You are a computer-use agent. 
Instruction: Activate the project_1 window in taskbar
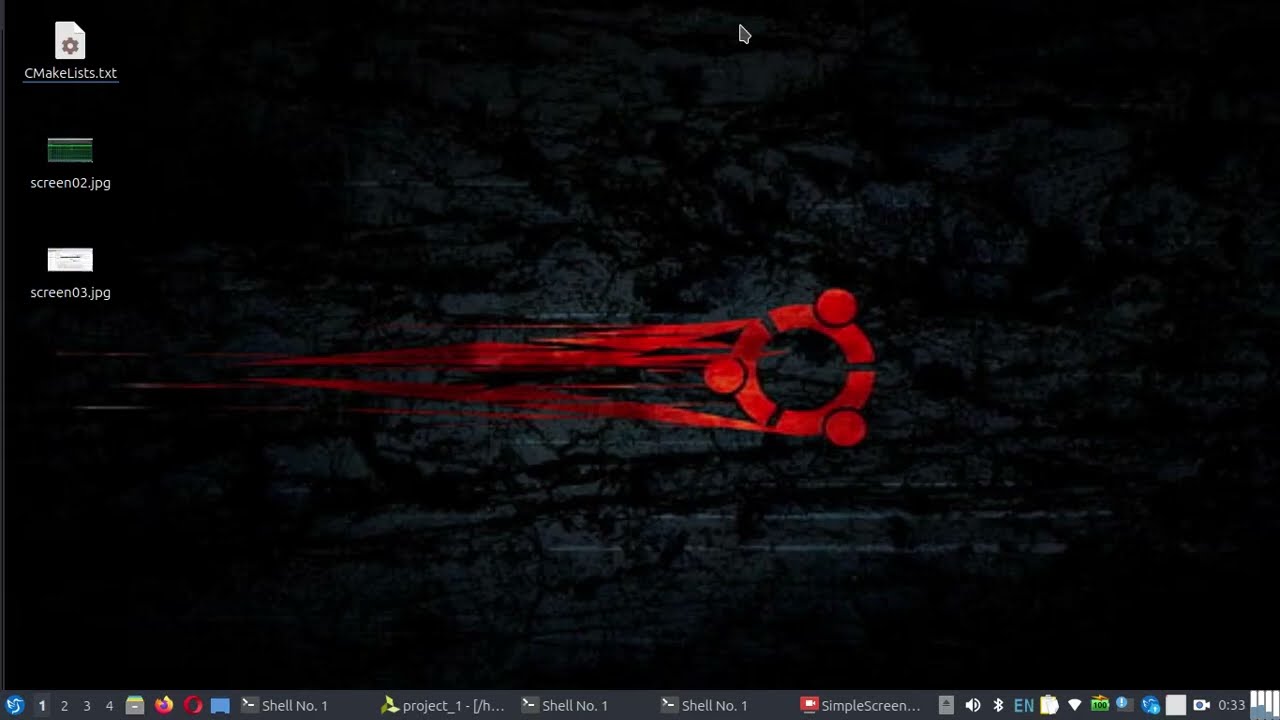pos(444,705)
